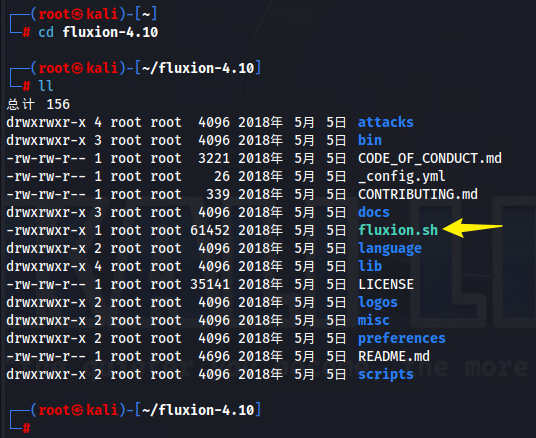Viewport: 536px width, 438px height.
Task: Select the LICENSE file name
Action: click(386, 284)
